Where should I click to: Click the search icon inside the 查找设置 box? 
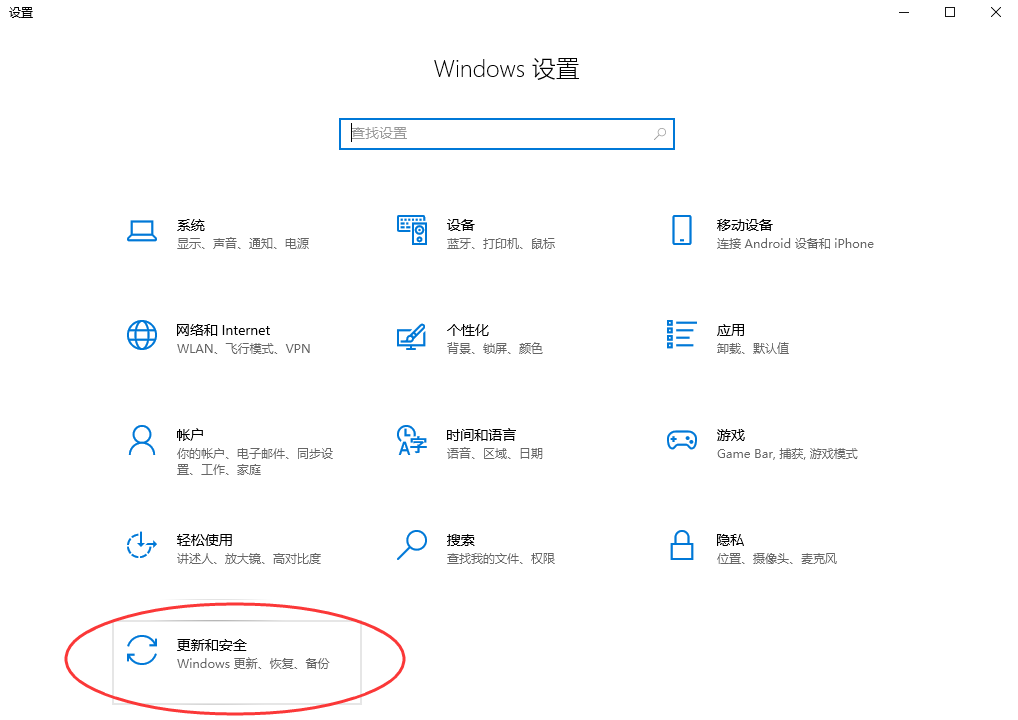coord(659,133)
